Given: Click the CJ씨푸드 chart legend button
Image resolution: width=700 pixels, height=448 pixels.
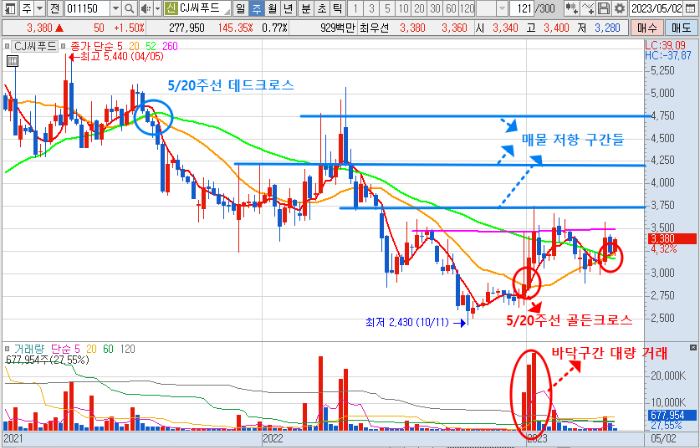Looking at the screenshot, I should click(x=35, y=46).
